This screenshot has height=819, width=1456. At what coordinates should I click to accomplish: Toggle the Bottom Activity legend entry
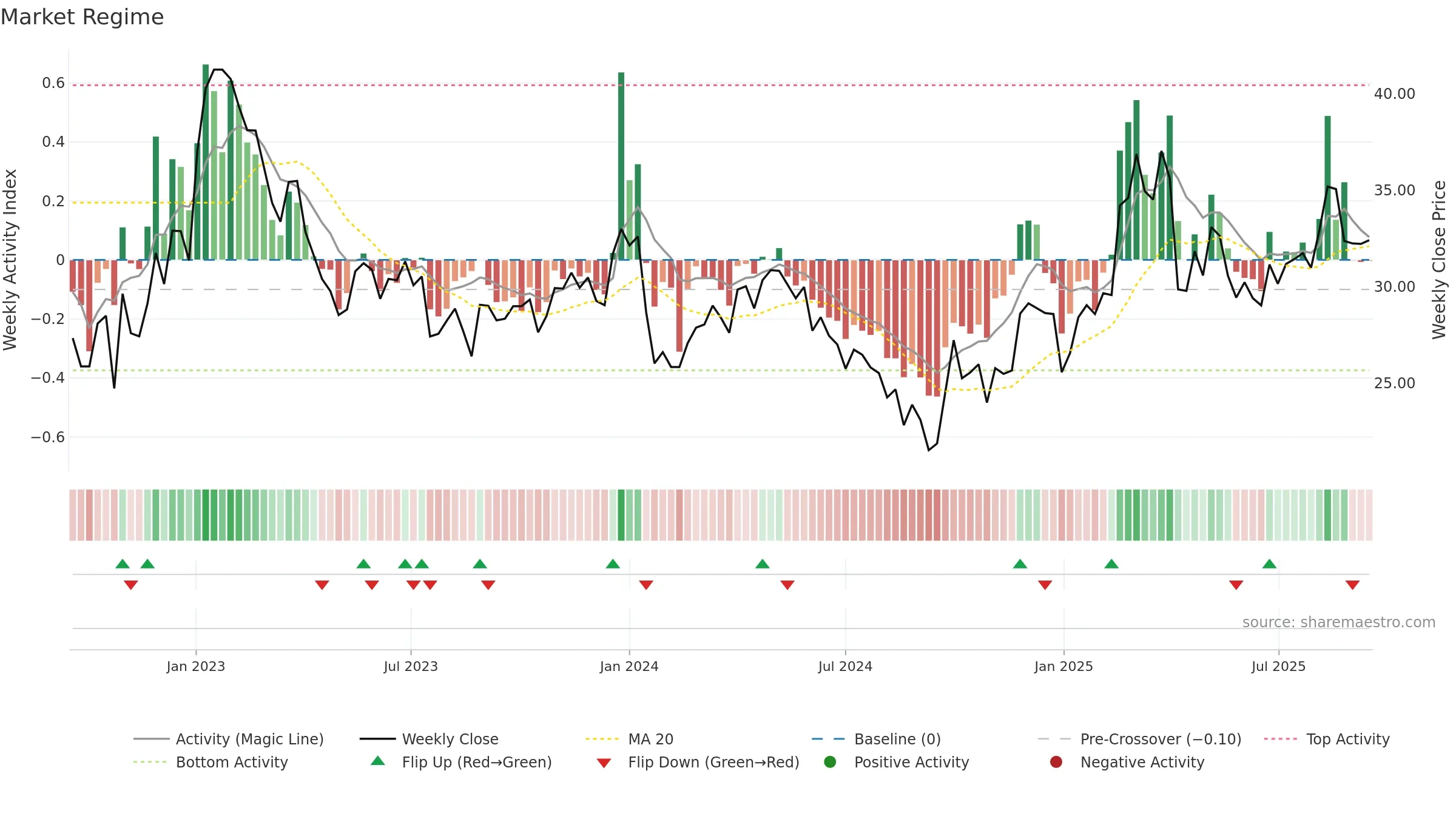point(211,762)
